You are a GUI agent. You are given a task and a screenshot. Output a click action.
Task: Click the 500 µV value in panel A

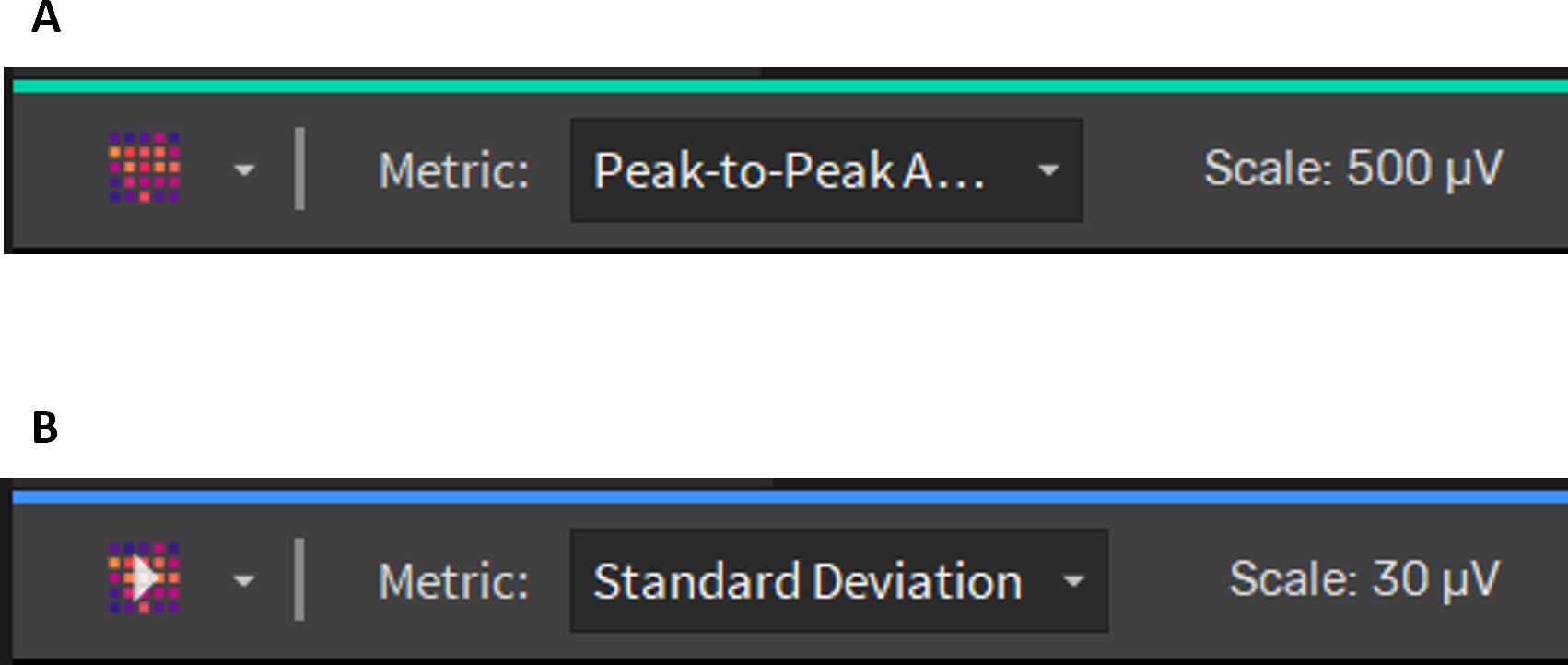pos(1424,169)
